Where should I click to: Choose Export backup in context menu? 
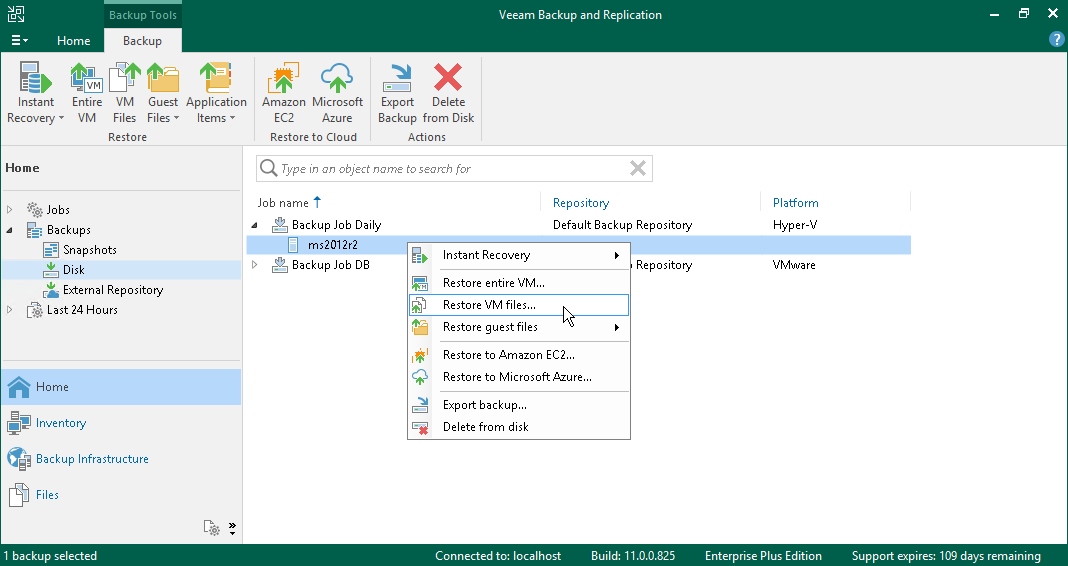click(x=518, y=405)
